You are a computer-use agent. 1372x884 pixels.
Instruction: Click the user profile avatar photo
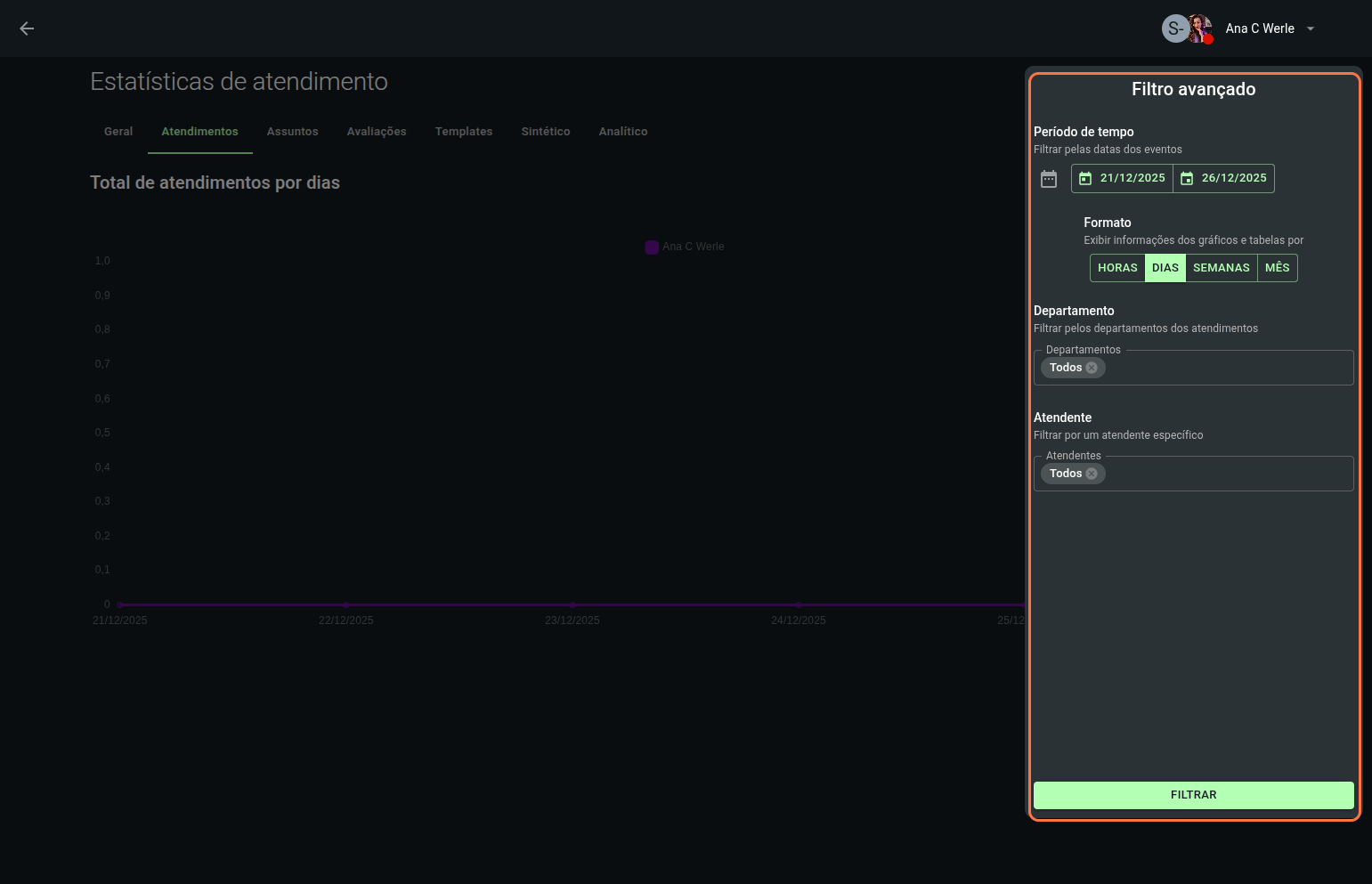pos(1200,28)
